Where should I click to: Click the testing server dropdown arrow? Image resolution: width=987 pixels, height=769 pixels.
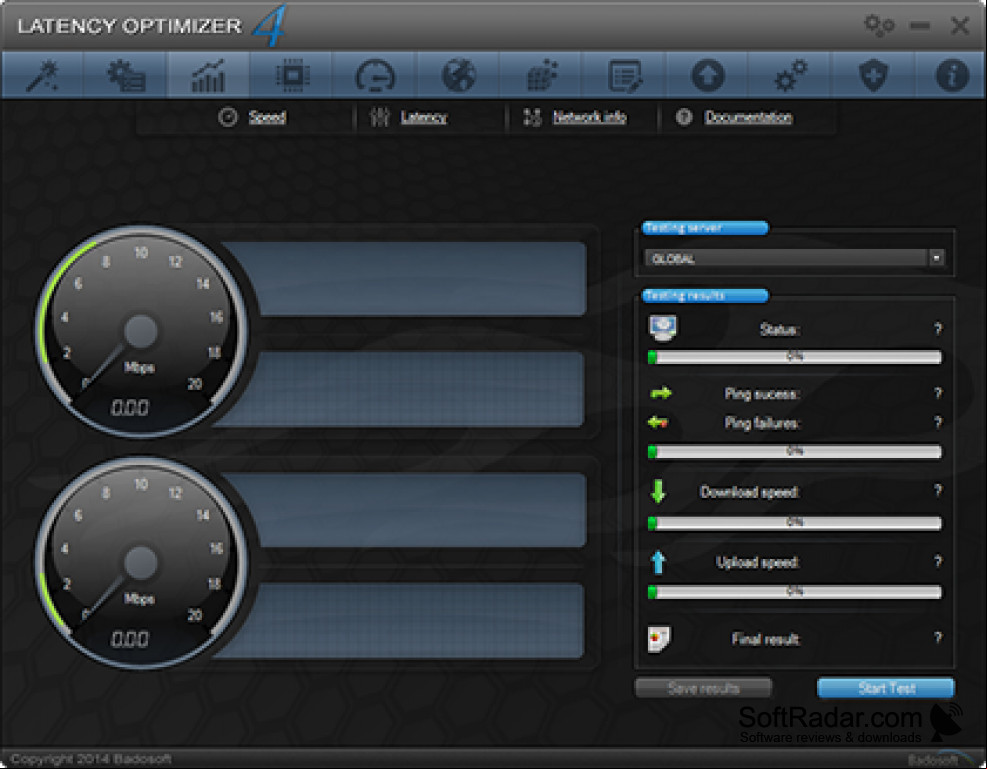point(937,258)
